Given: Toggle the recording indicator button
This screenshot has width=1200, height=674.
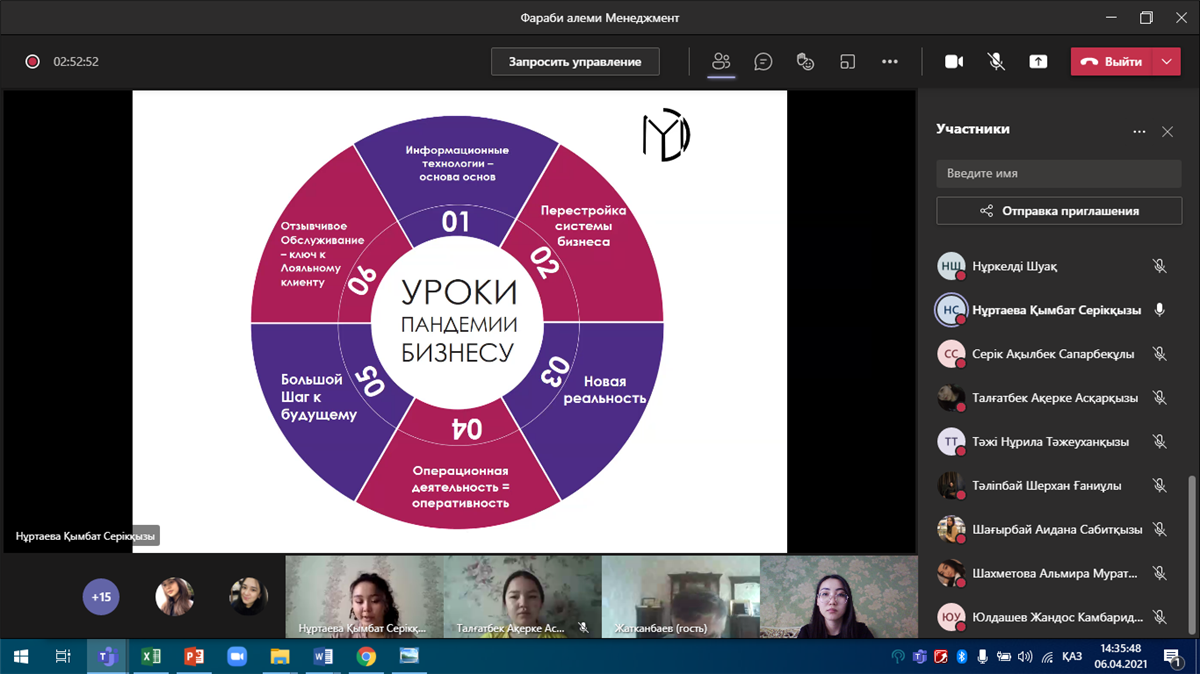Looking at the screenshot, I should 32,62.
